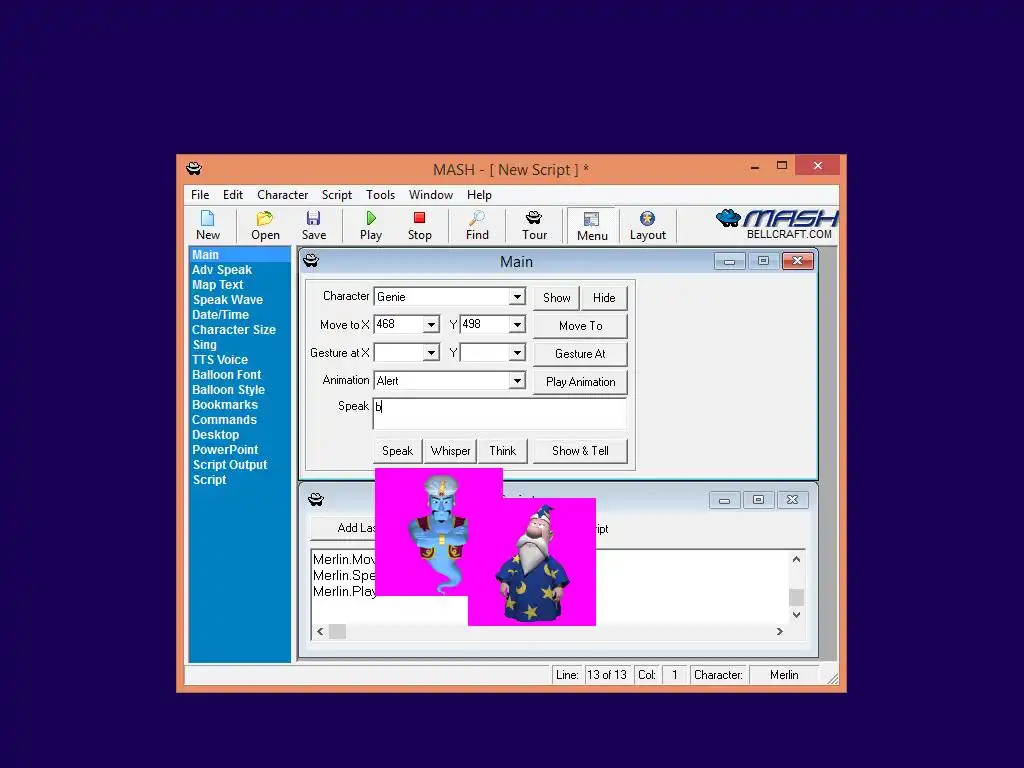Select TTS Voice in sidebar
The height and width of the screenshot is (768, 1024).
tap(220, 360)
